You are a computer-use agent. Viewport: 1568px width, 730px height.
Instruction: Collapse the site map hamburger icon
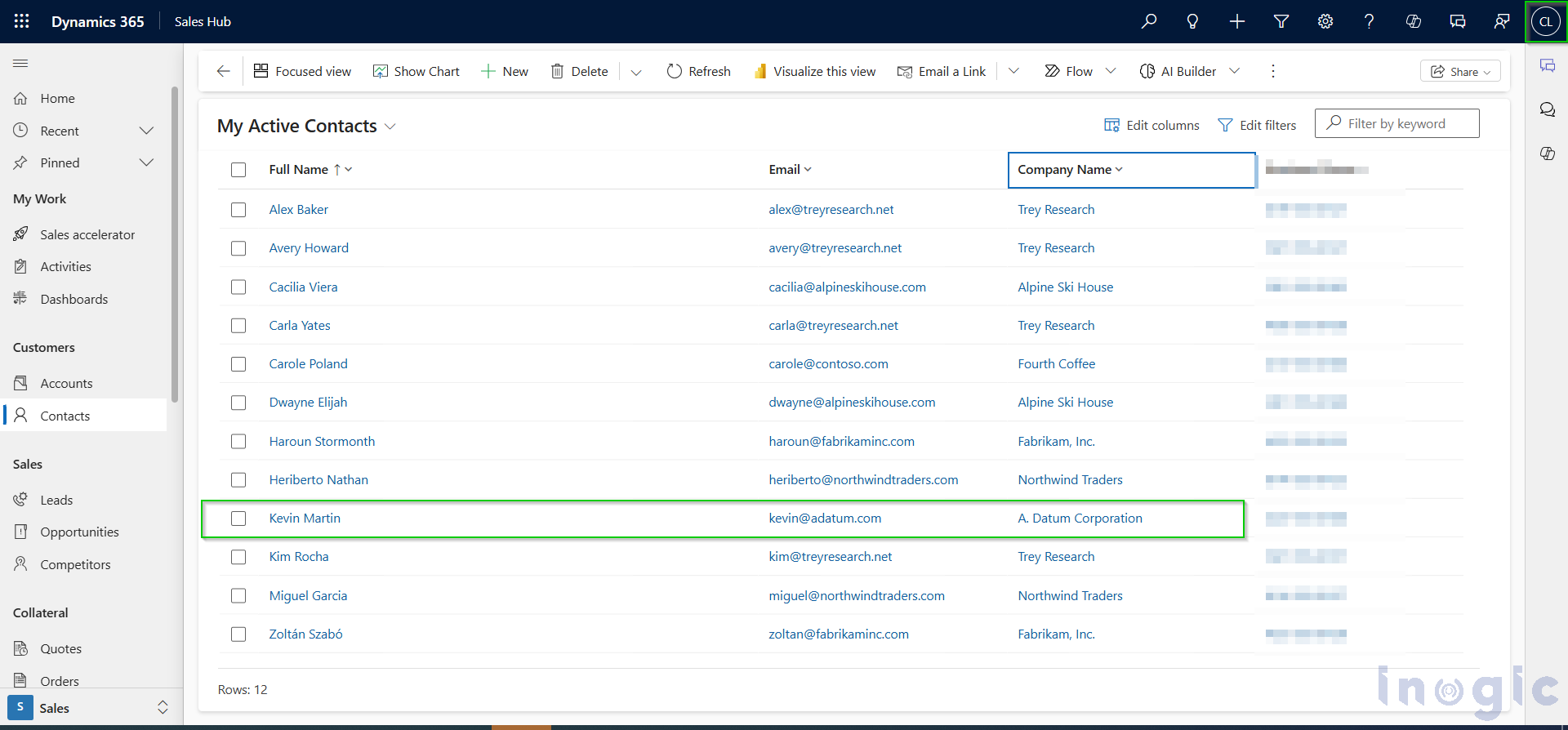21,63
